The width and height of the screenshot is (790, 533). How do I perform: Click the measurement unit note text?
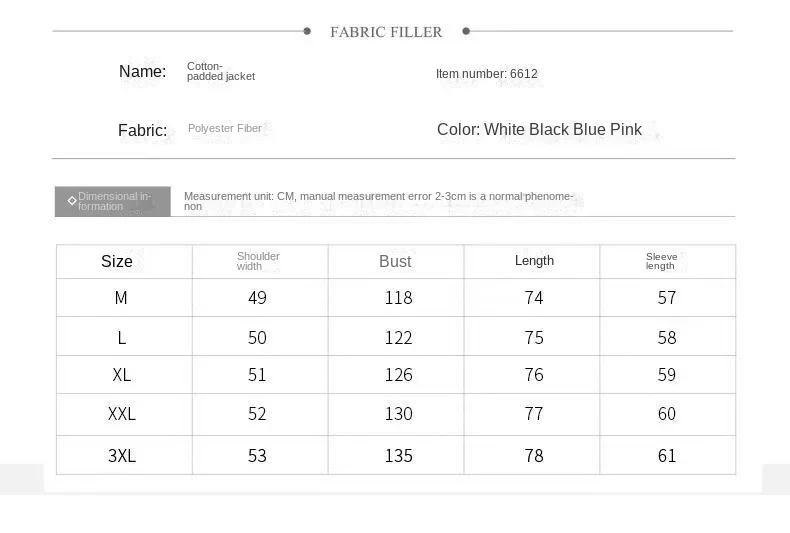click(x=378, y=201)
